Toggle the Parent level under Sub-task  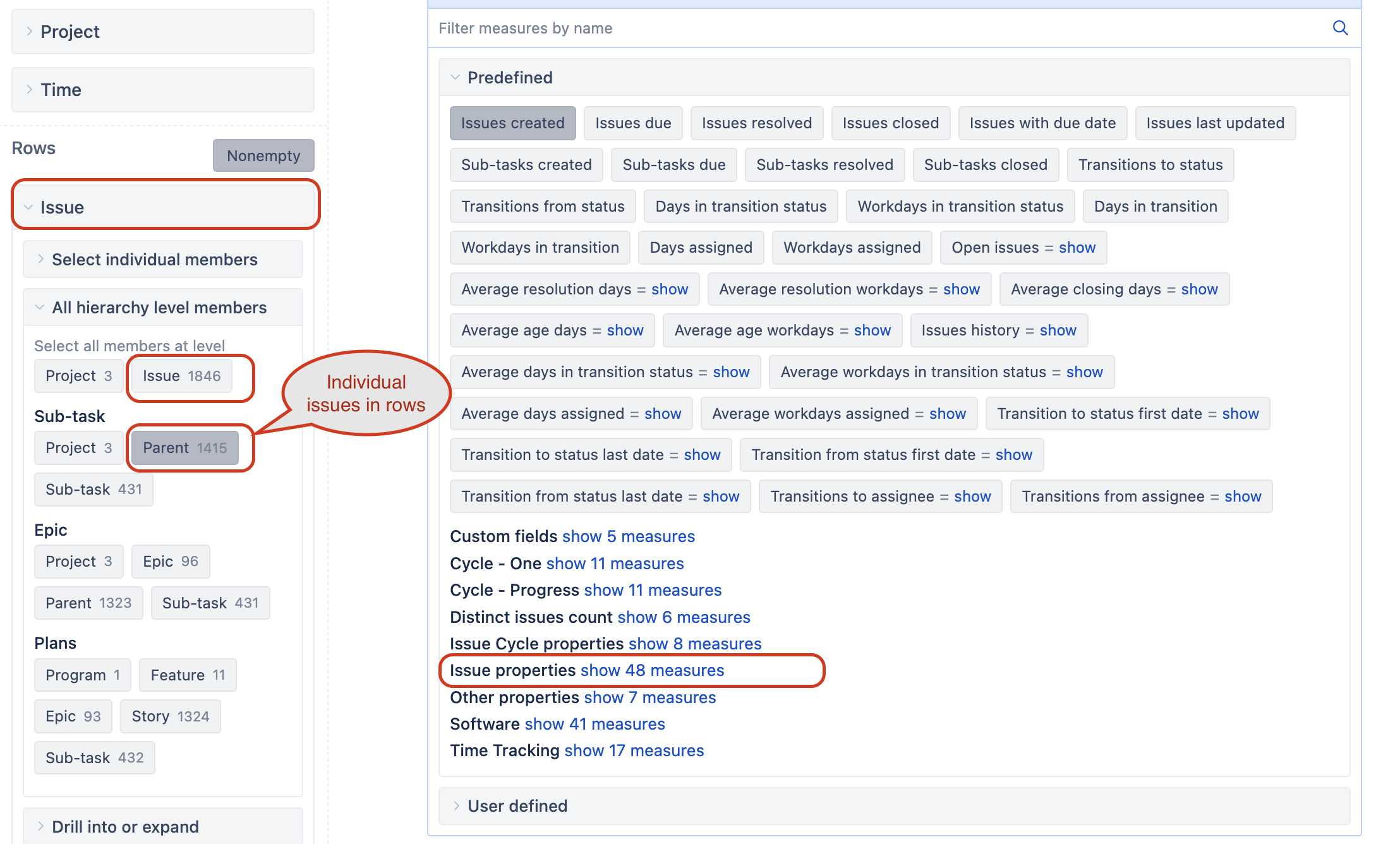click(184, 448)
